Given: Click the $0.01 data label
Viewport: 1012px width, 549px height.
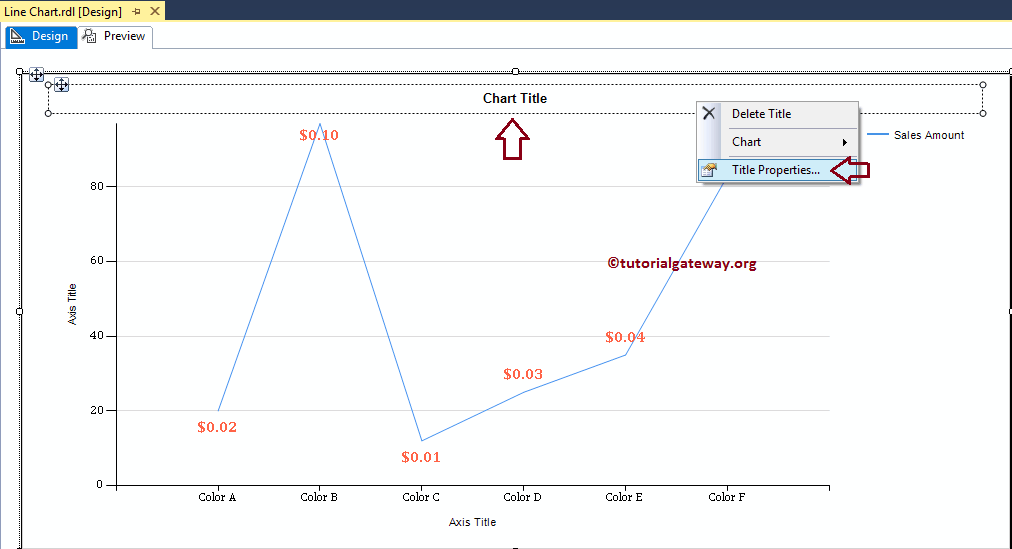Looking at the screenshot, I should point(421,457).
